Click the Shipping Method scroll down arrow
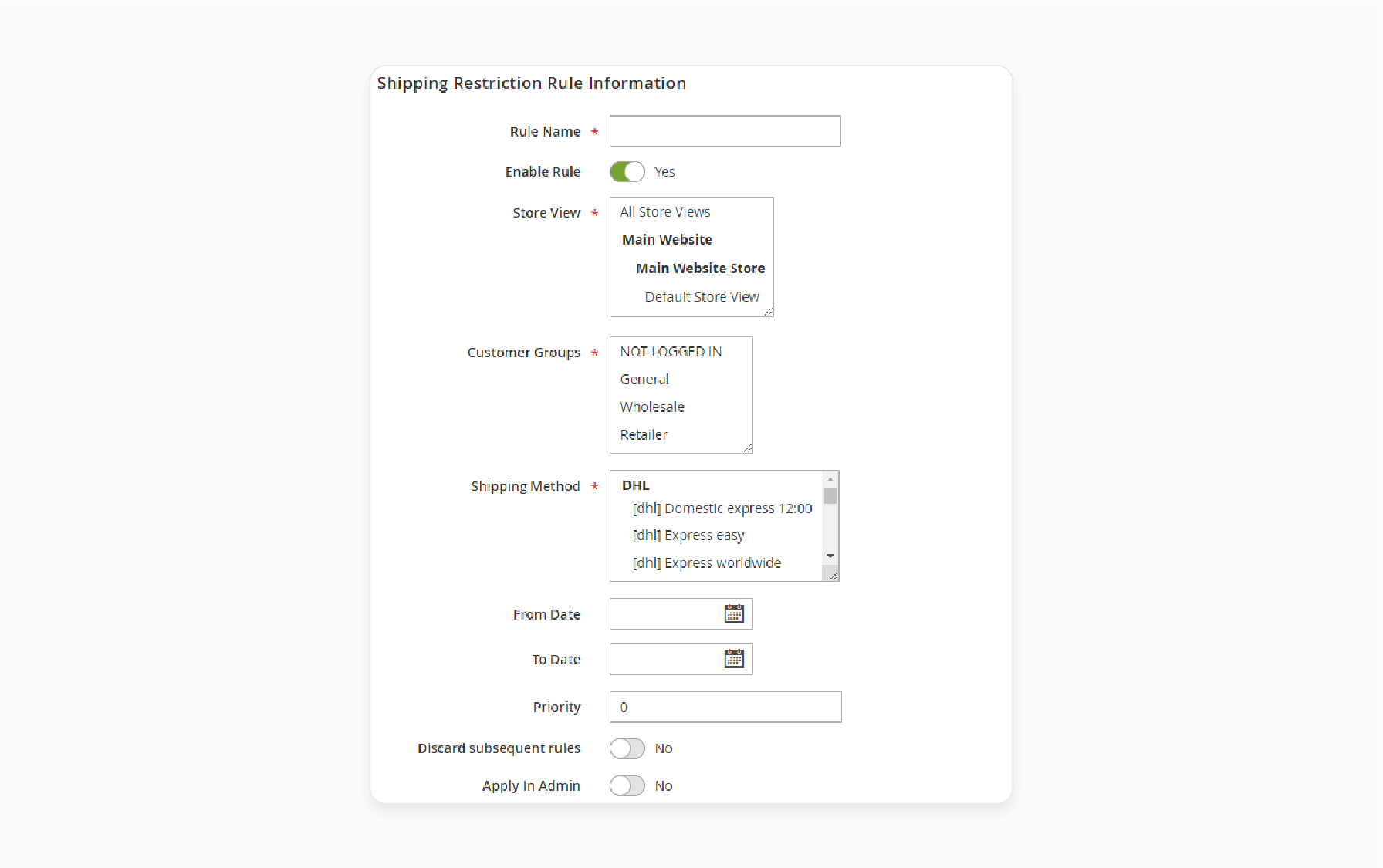Viewport: 1383px width, 868px height. 830,556
